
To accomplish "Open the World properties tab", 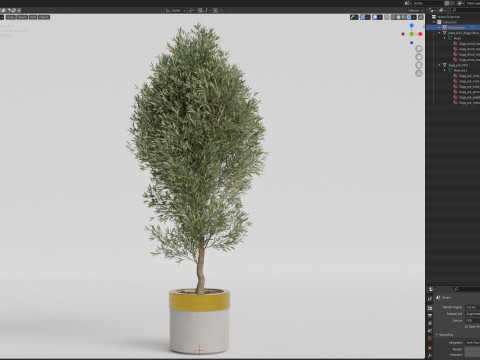I will click(x=430, y=338).
